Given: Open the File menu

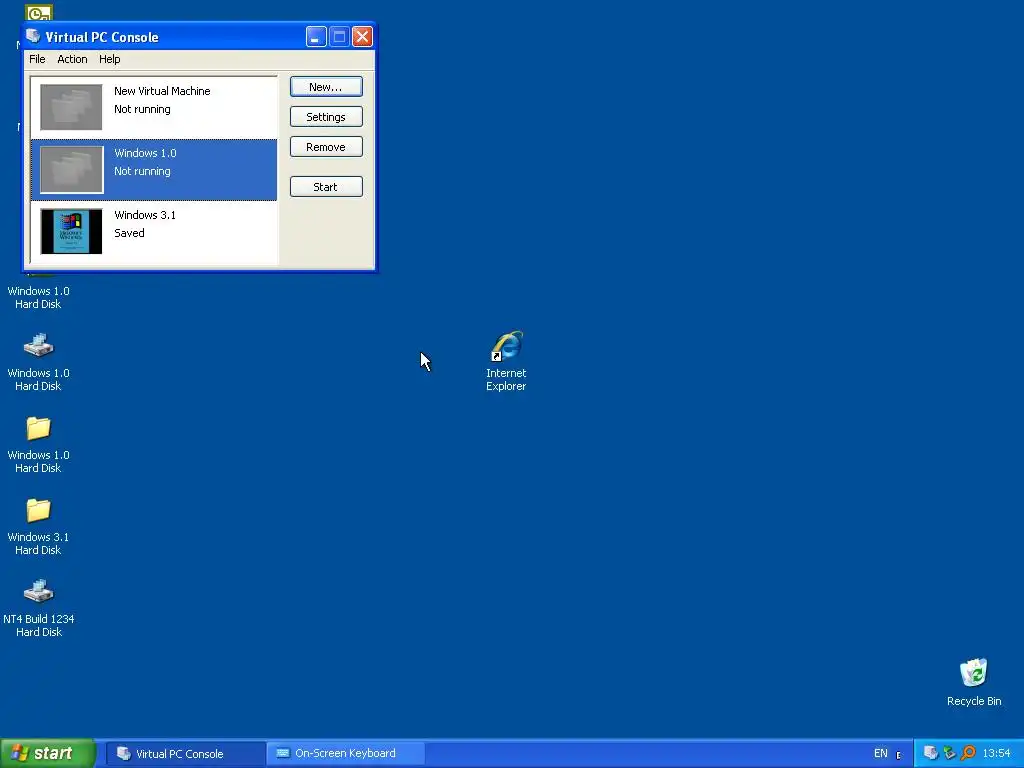Looking at the screenshot, I should [37, 59].
